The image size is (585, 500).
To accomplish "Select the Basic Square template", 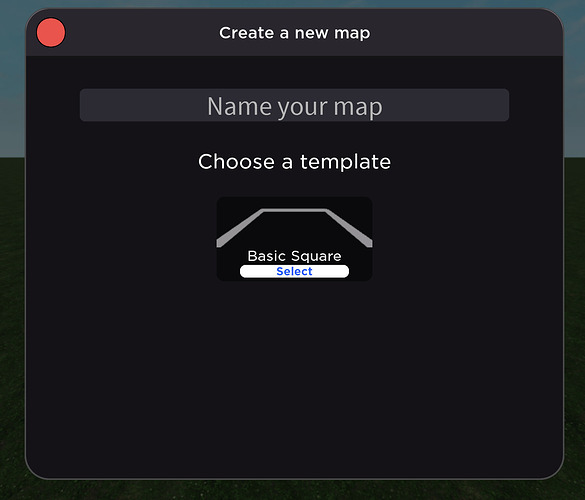I will coord(294,271).
